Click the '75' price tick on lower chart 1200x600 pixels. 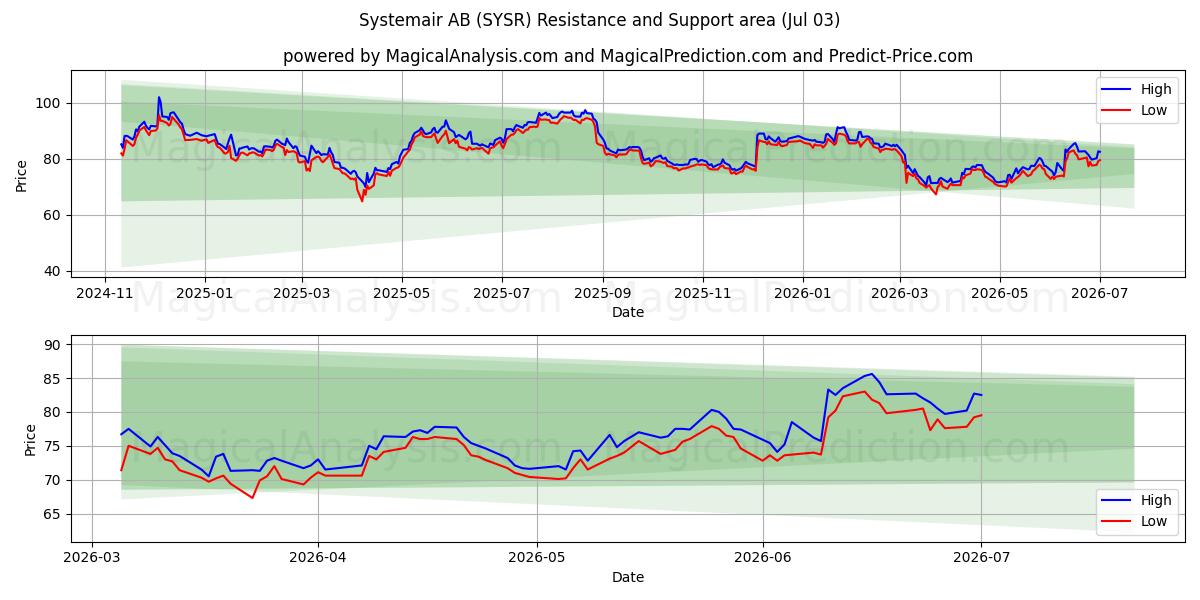coord(54,446)
